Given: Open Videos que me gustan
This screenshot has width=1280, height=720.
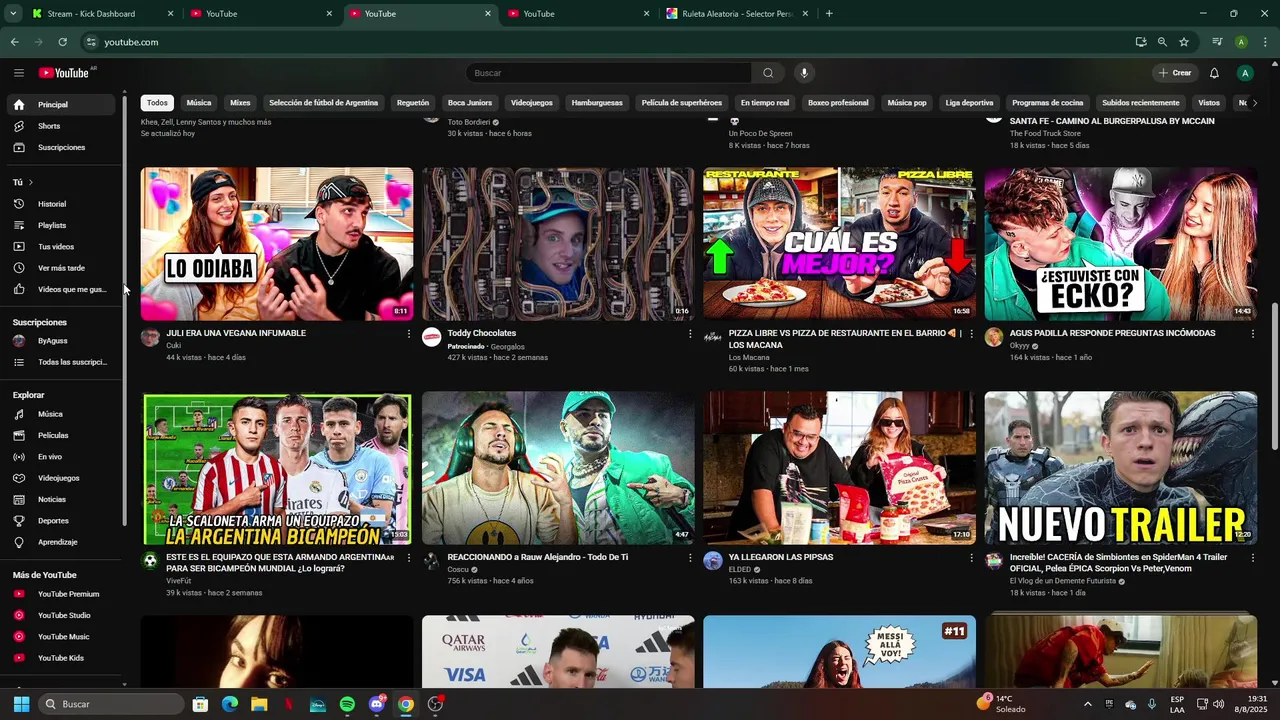Looking at the screenshot, I should tap(62, 289).
